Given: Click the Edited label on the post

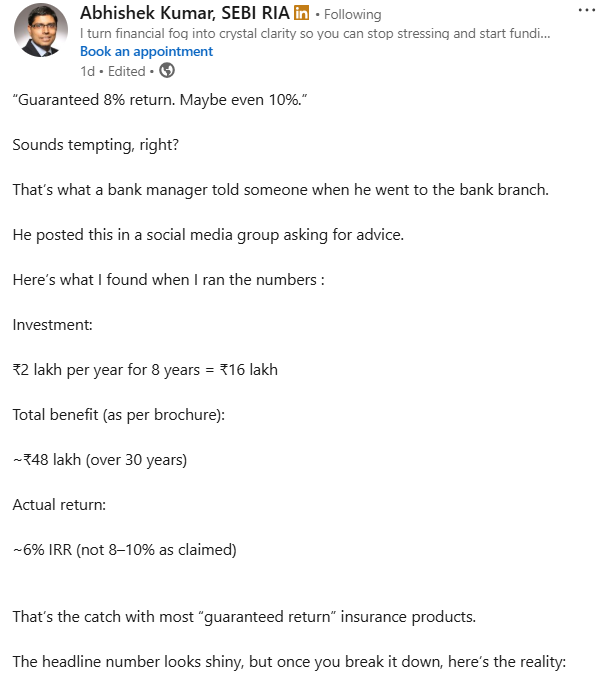Looking at the screenshot, I should click(x=127, y=71).
